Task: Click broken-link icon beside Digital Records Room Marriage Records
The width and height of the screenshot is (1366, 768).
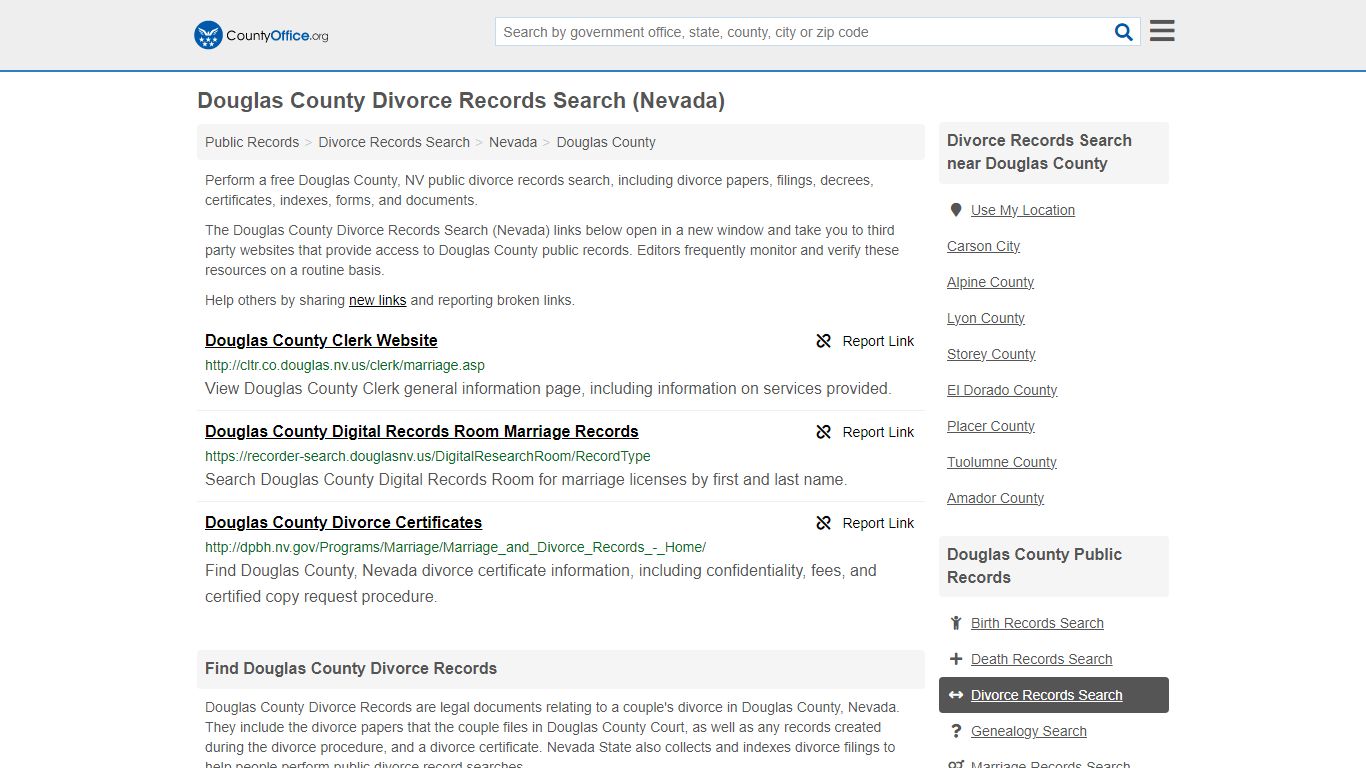Action: [x=824, y=432]
